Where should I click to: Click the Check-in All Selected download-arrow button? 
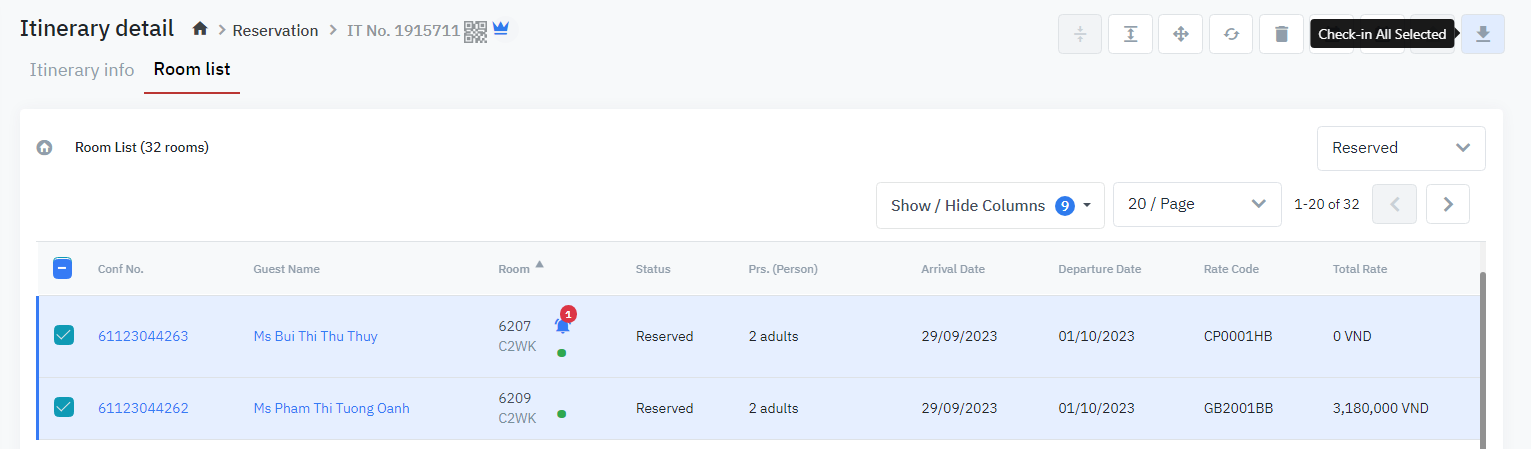(1482, 34)
